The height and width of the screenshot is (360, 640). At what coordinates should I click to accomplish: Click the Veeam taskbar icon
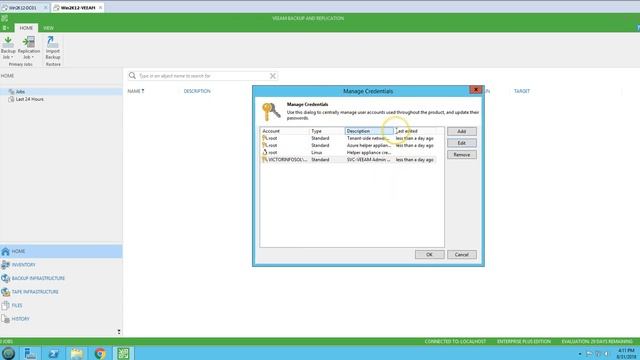(x=123, y=353)
